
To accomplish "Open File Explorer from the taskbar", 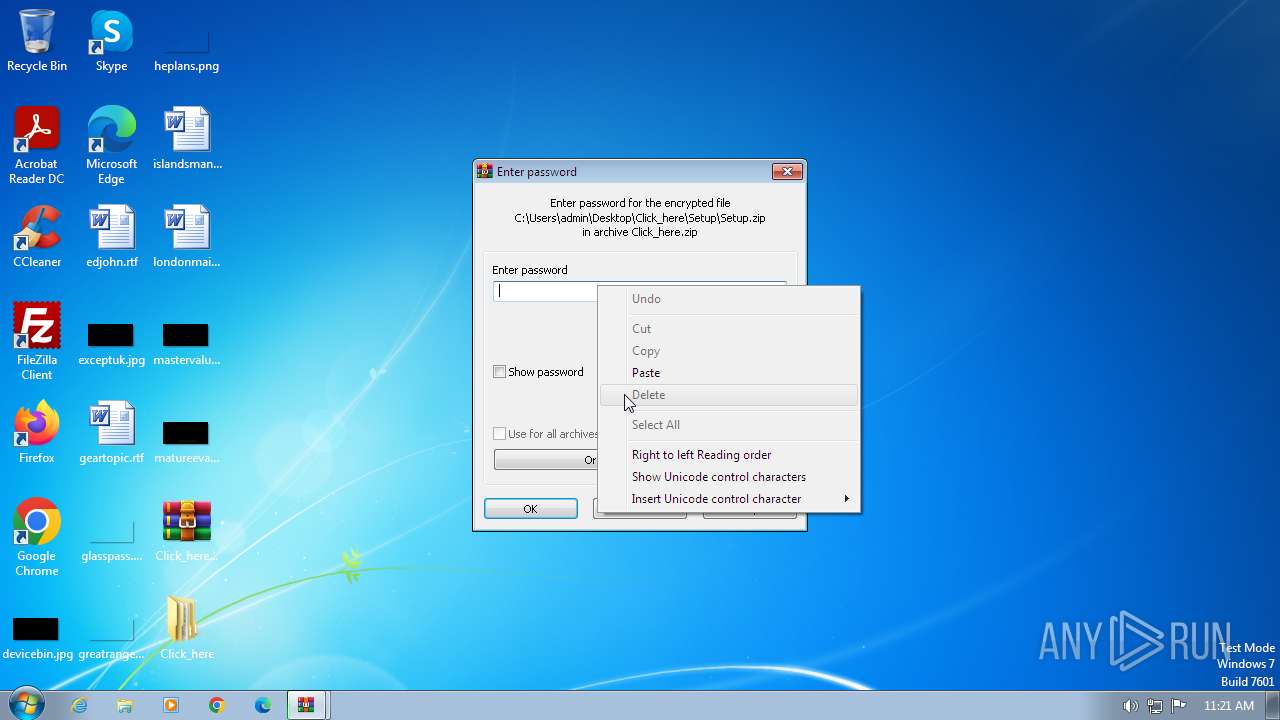I will (125, 705).
